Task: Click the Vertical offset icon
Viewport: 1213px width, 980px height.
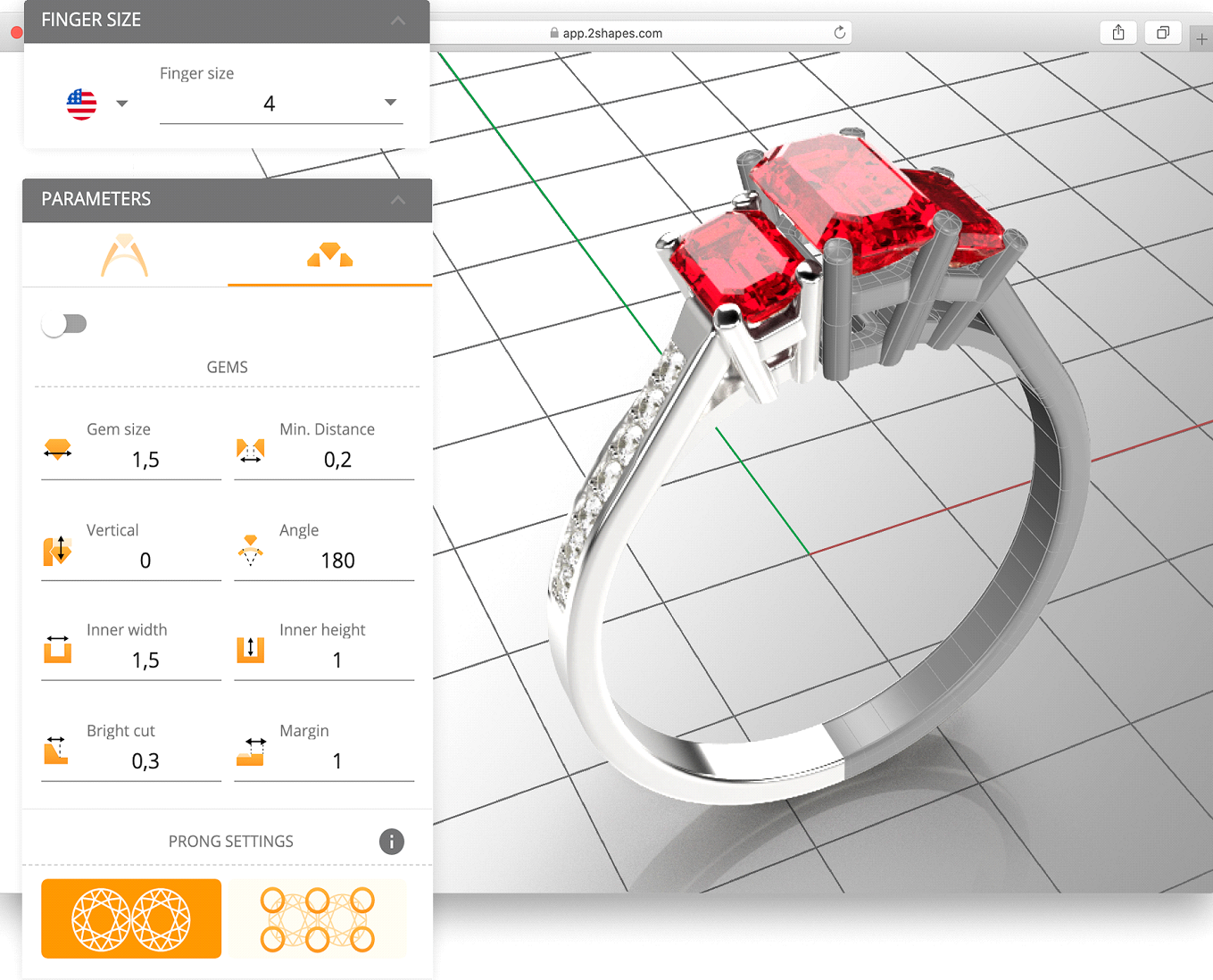Action: tap(58, 551)
